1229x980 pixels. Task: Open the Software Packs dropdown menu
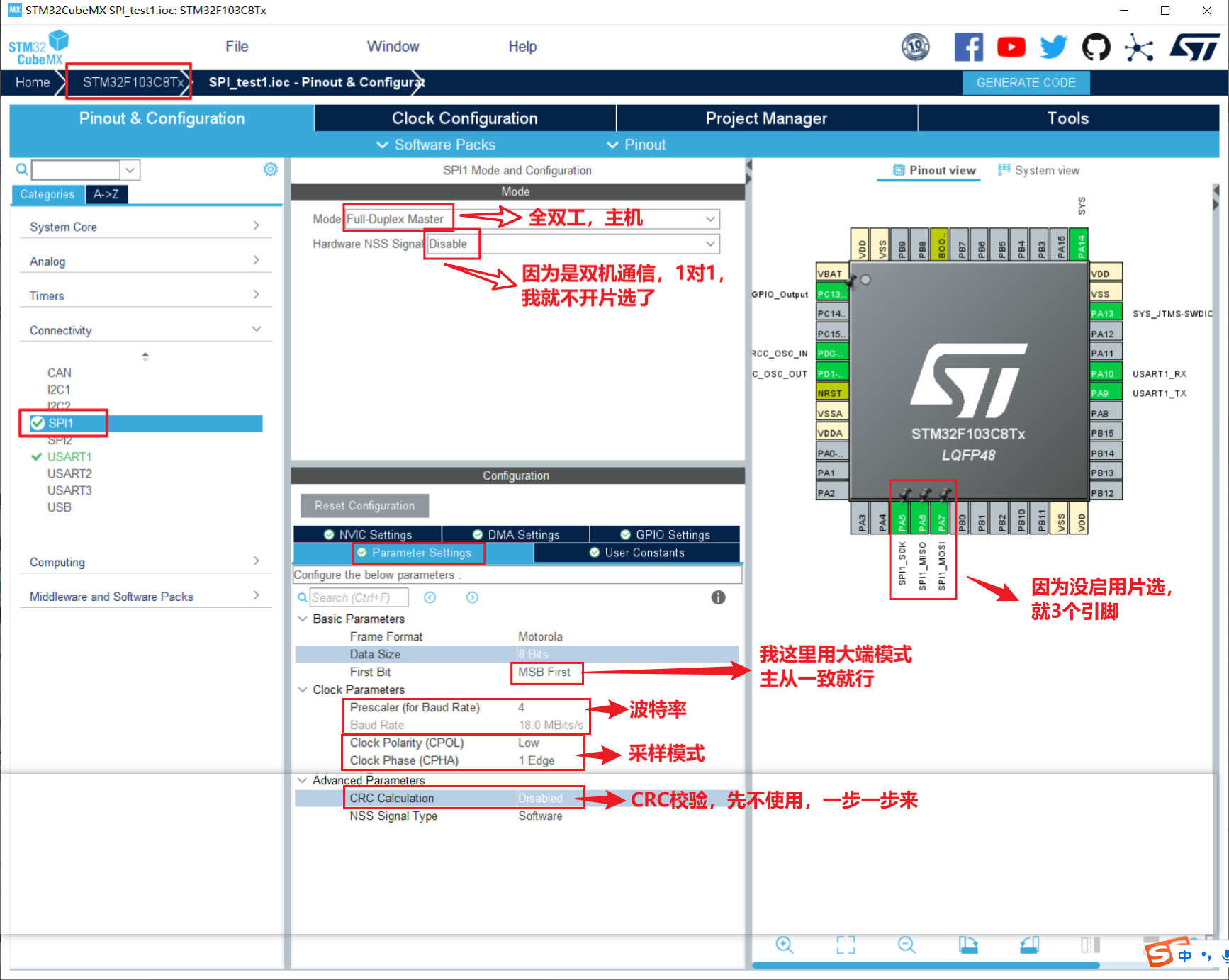point(436,145)
